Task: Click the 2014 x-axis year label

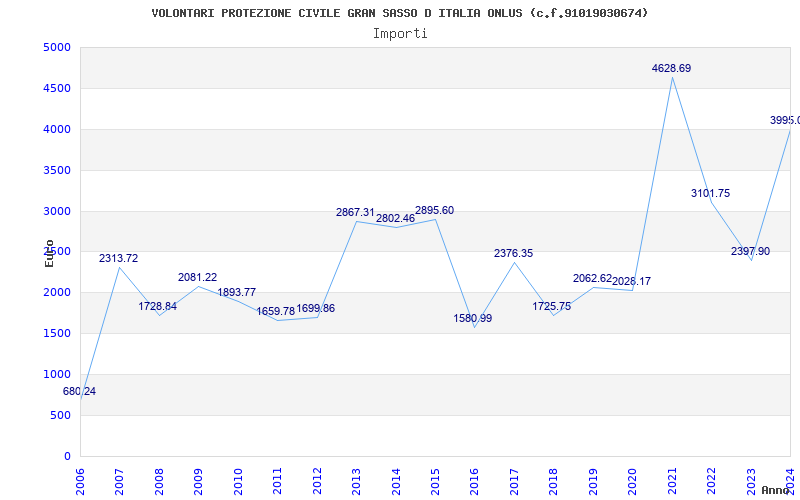Action: [396, 482]
